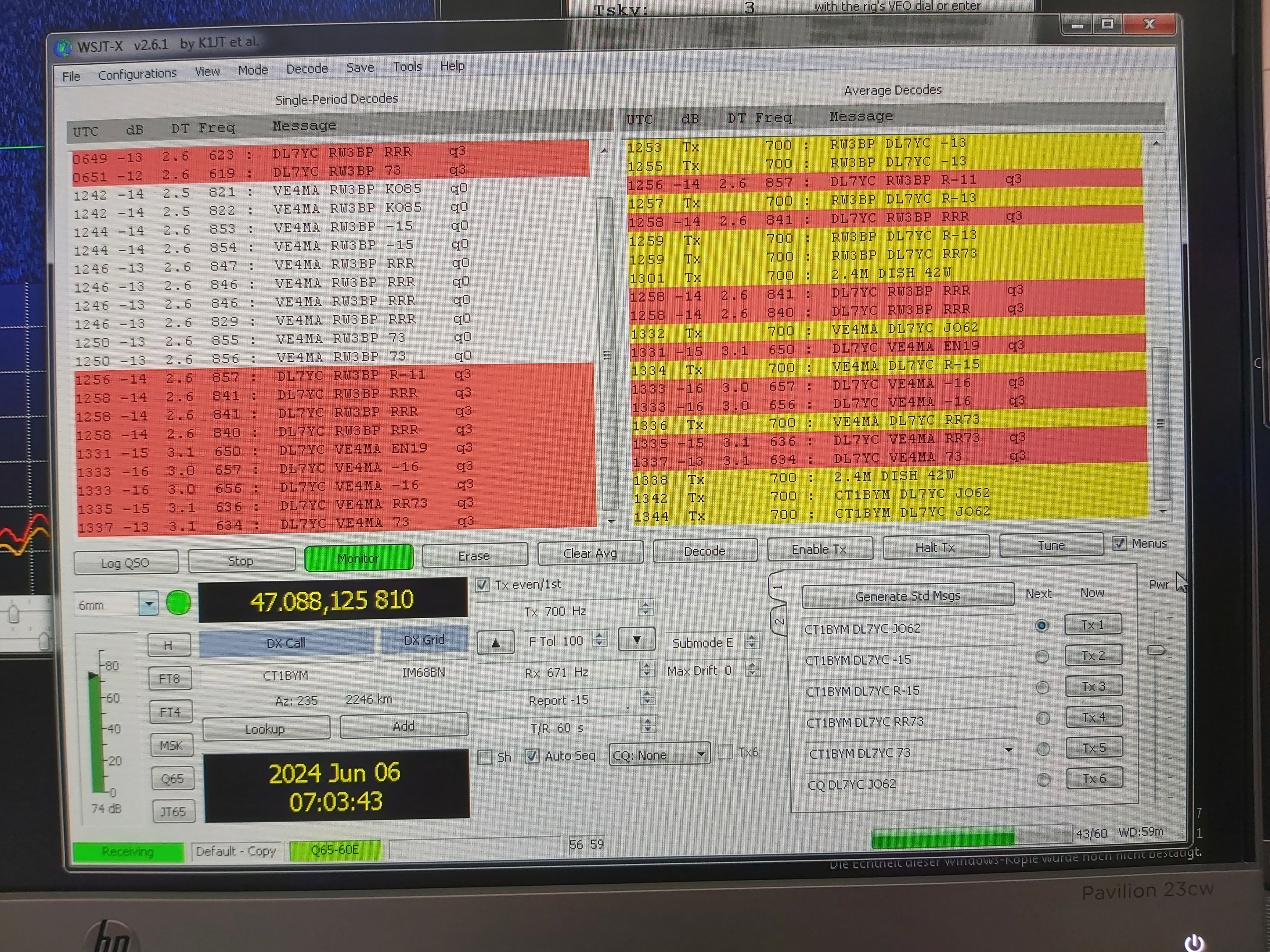Image resolution: width=1270 pixels, height=952 pixels.
Task: Click the up-arrow Tx from Rx button
Action: (496, 642)
